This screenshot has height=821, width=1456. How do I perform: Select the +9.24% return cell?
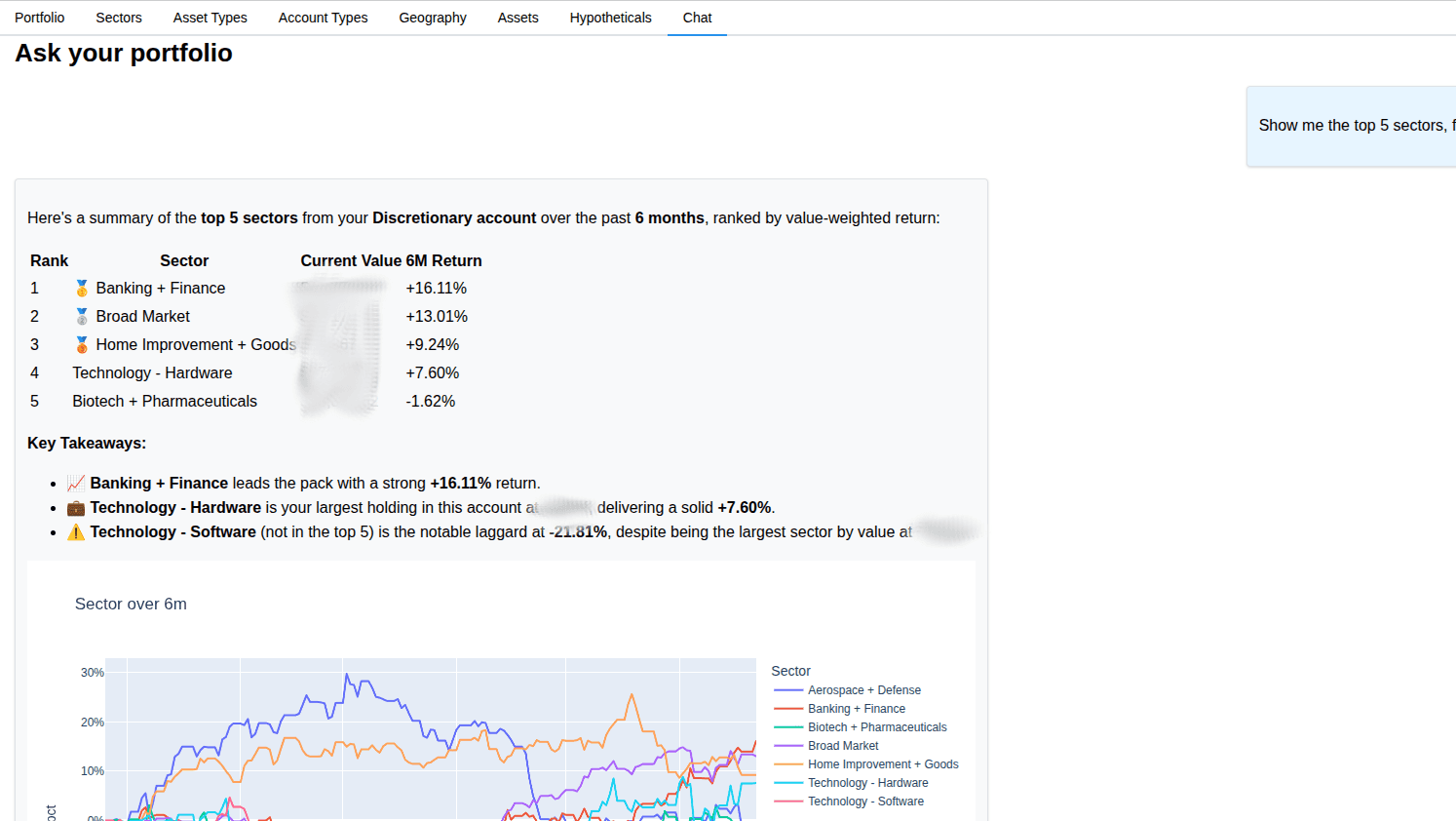tap(433, 345)
